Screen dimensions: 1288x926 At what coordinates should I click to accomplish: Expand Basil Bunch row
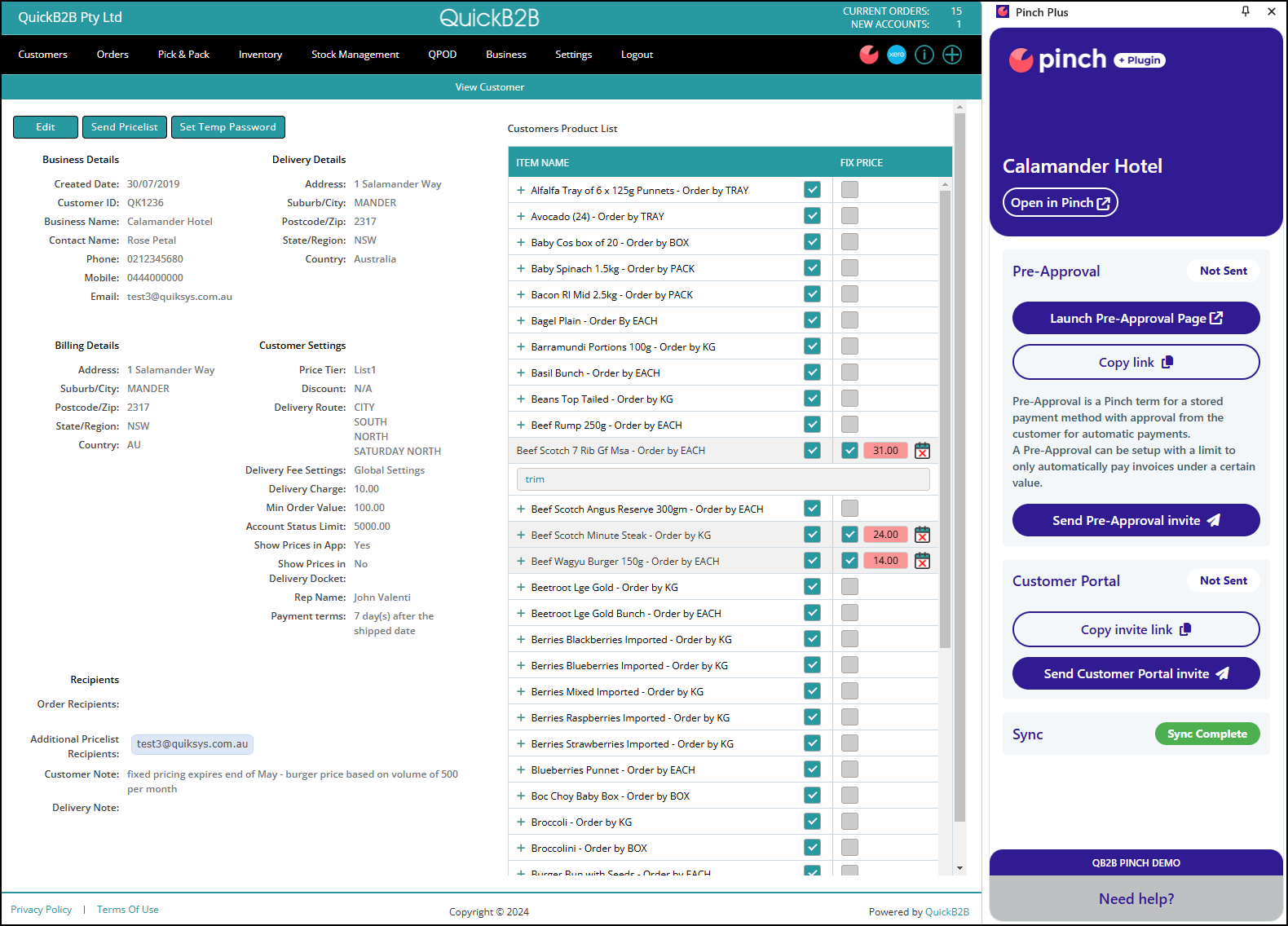521,373
